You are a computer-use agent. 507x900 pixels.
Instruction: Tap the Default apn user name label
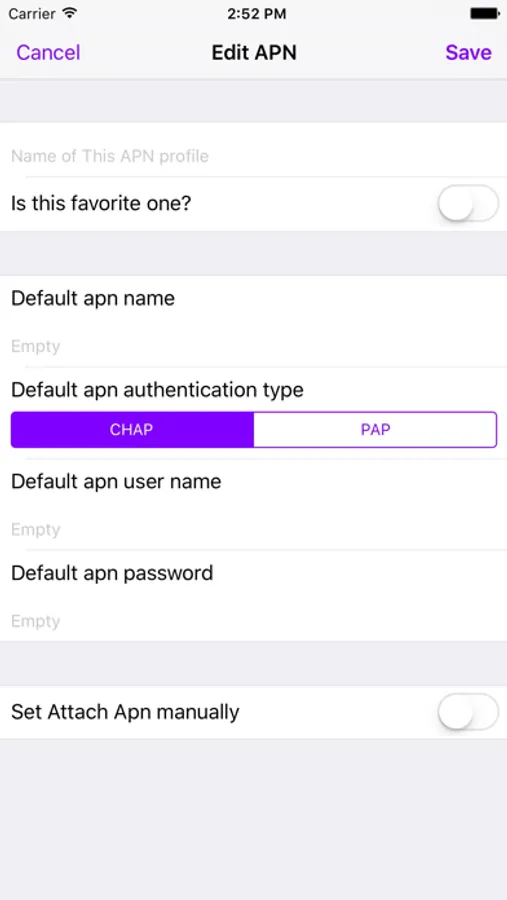pos(116,482)
